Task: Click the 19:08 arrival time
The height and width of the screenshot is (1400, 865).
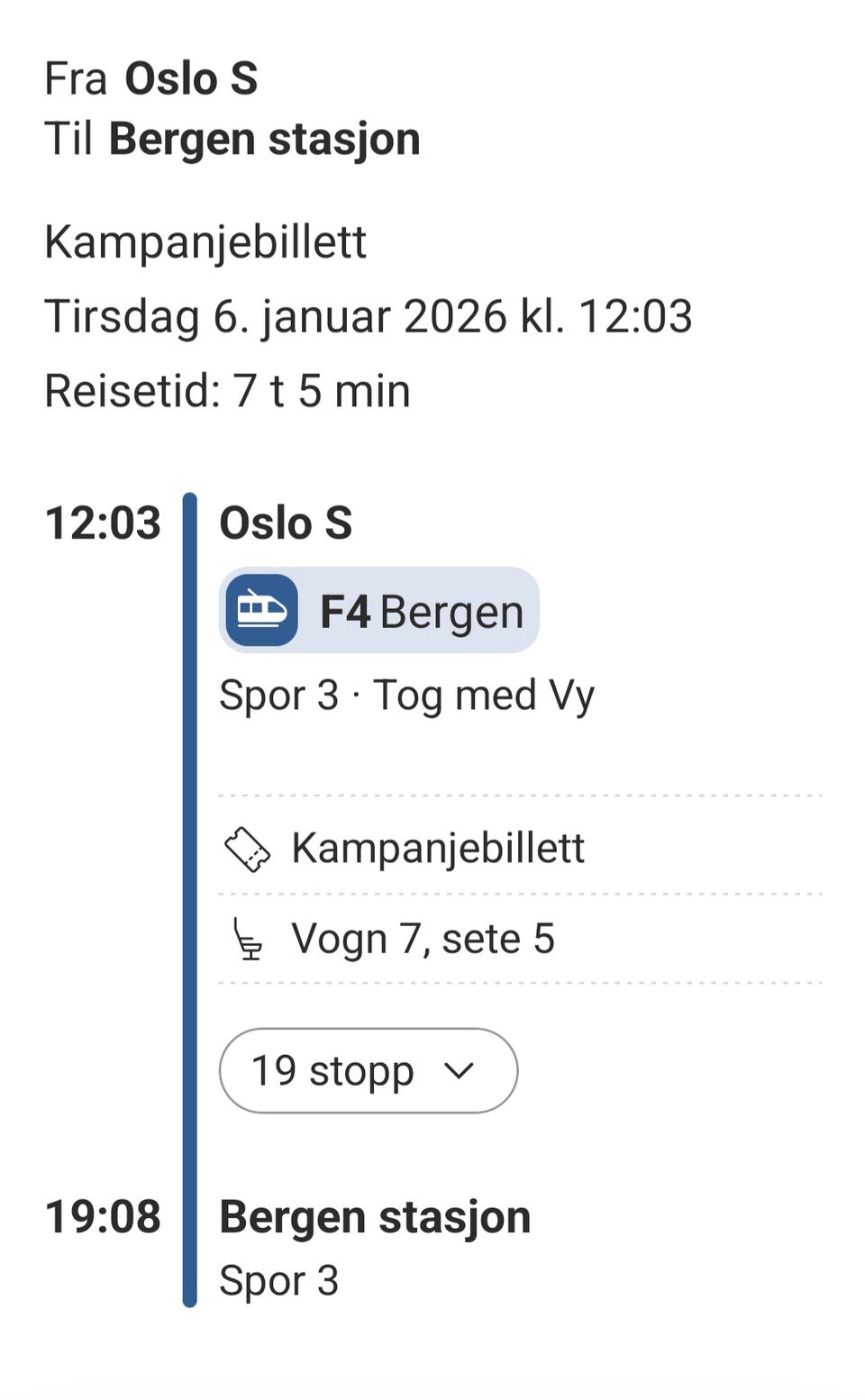Action: (x=103, y=1216)
